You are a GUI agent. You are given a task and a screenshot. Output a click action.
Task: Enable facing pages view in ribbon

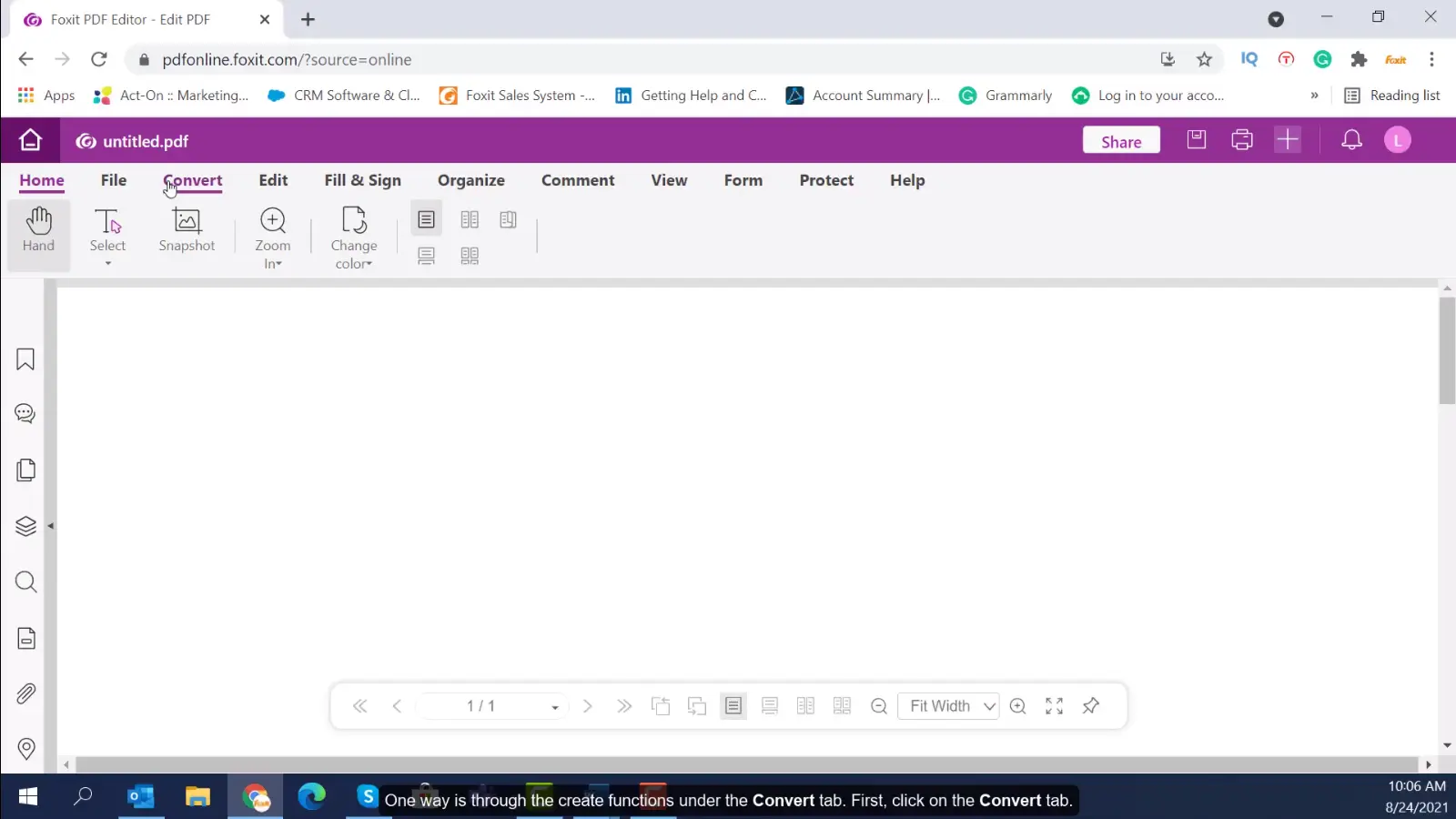[470, 219]
